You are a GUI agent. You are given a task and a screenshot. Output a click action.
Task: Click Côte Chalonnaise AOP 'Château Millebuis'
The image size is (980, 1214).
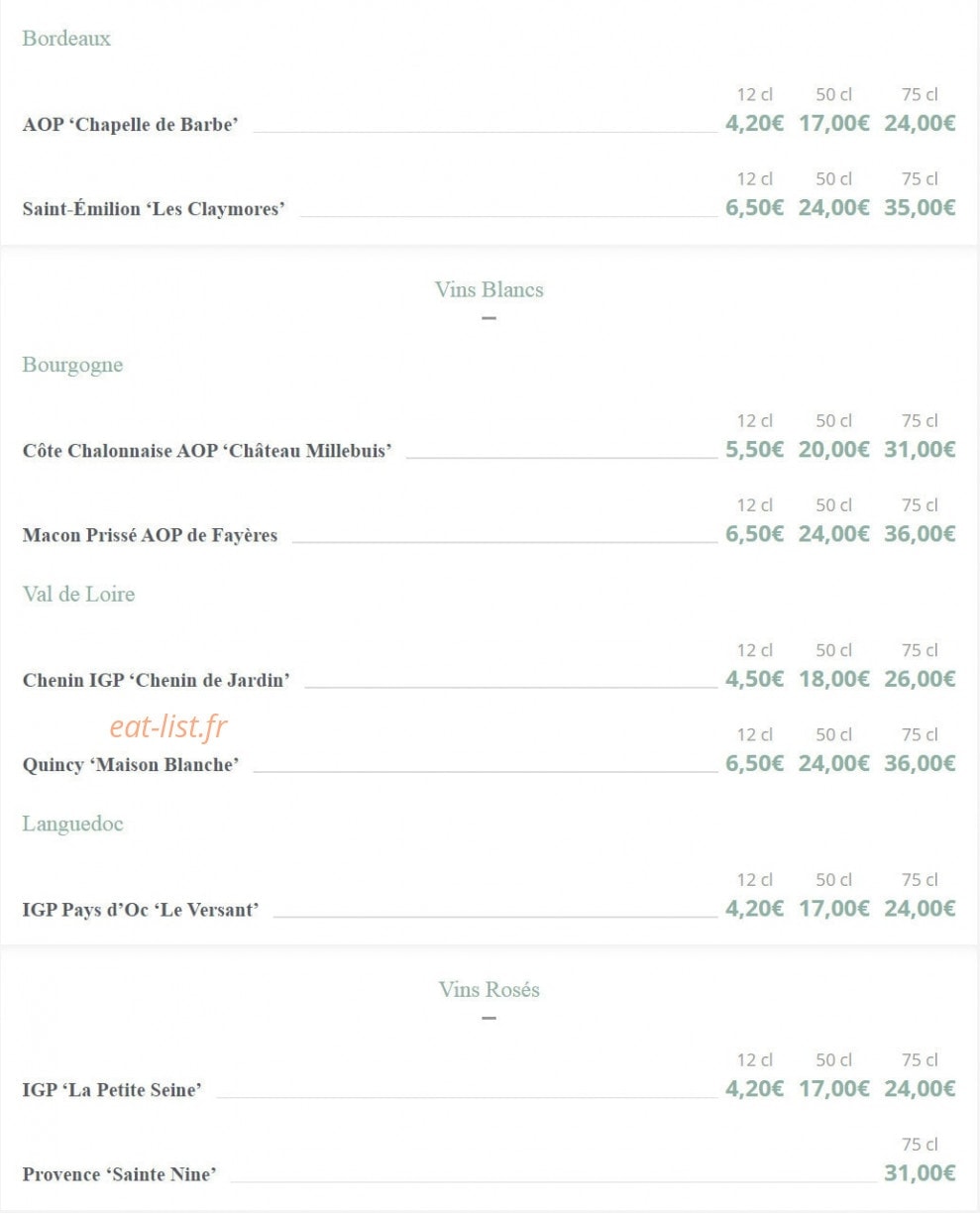(207, 451)
